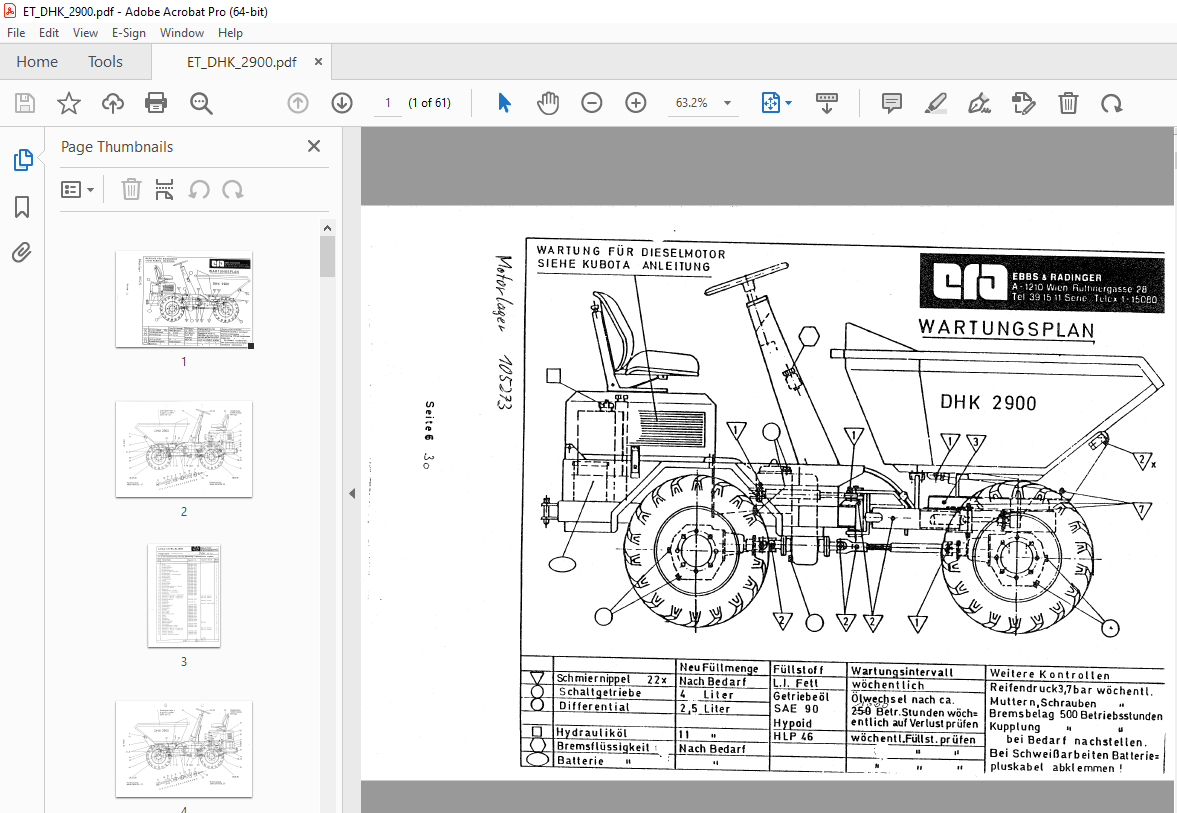The width and height of the screenshot is (1177, 813).
Task: Open the Fill & Sign tool
Action: (980, 102)
